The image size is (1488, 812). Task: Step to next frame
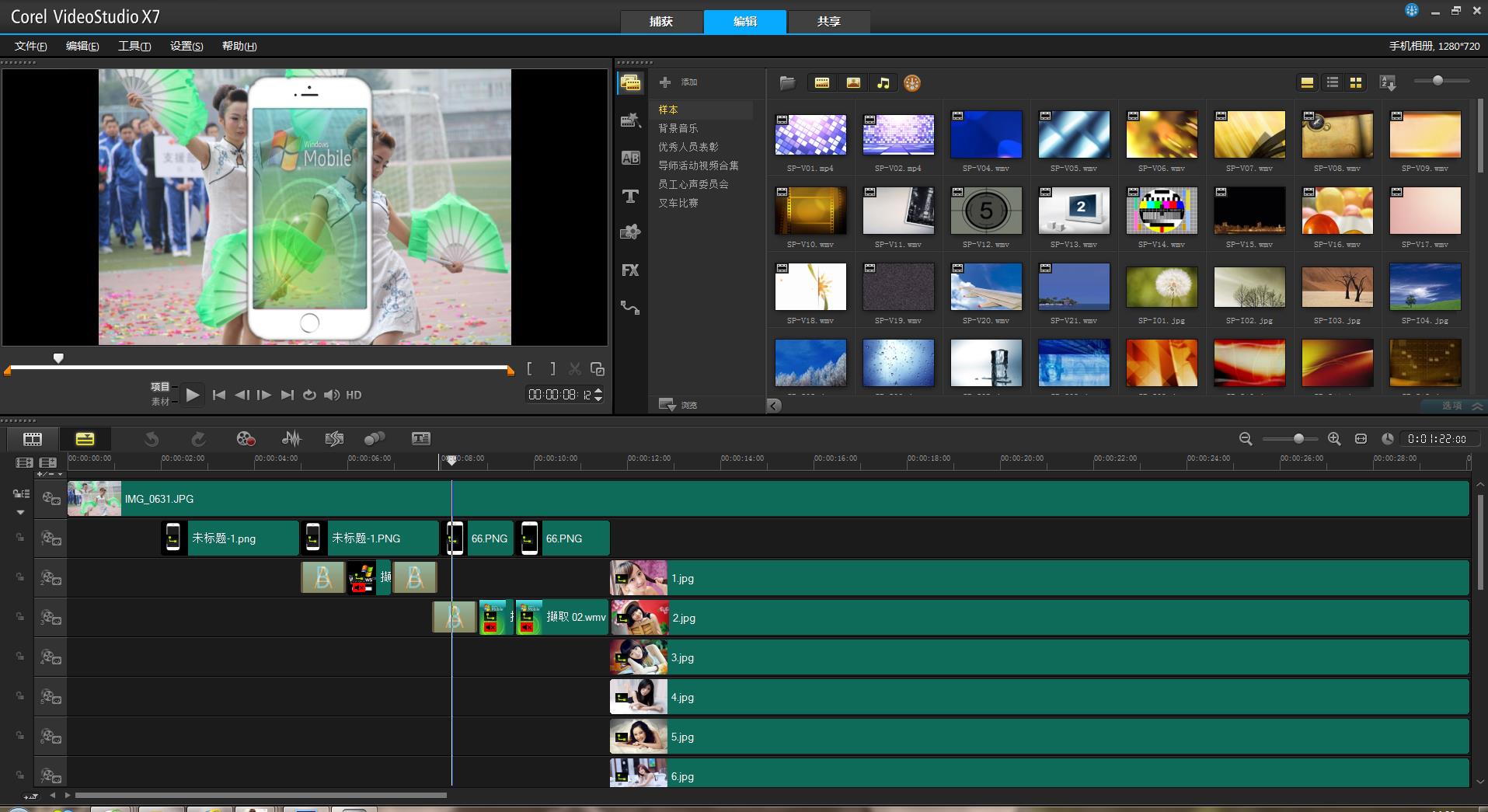tap(264, 395)
